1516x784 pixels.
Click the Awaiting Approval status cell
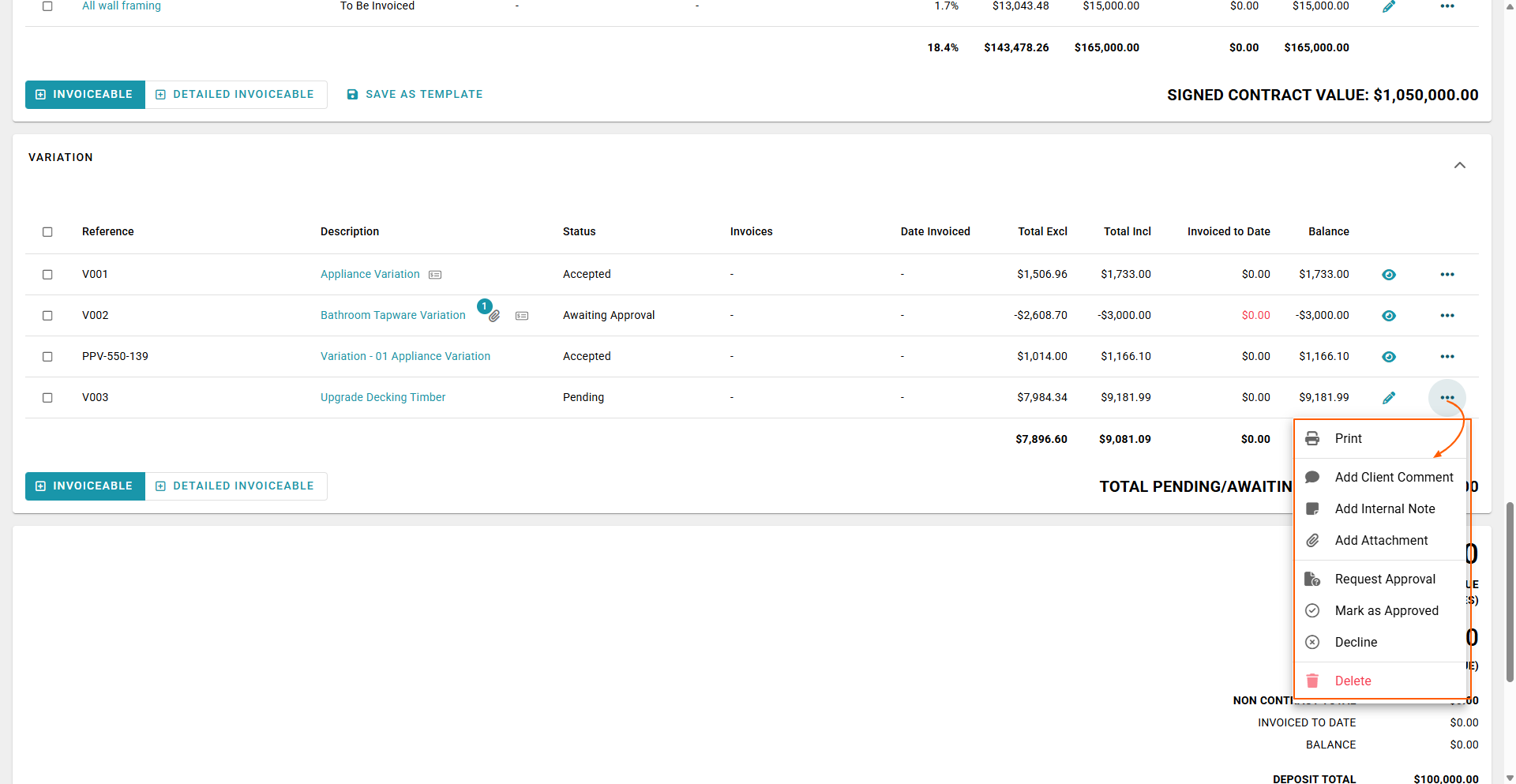click(609, 315)
